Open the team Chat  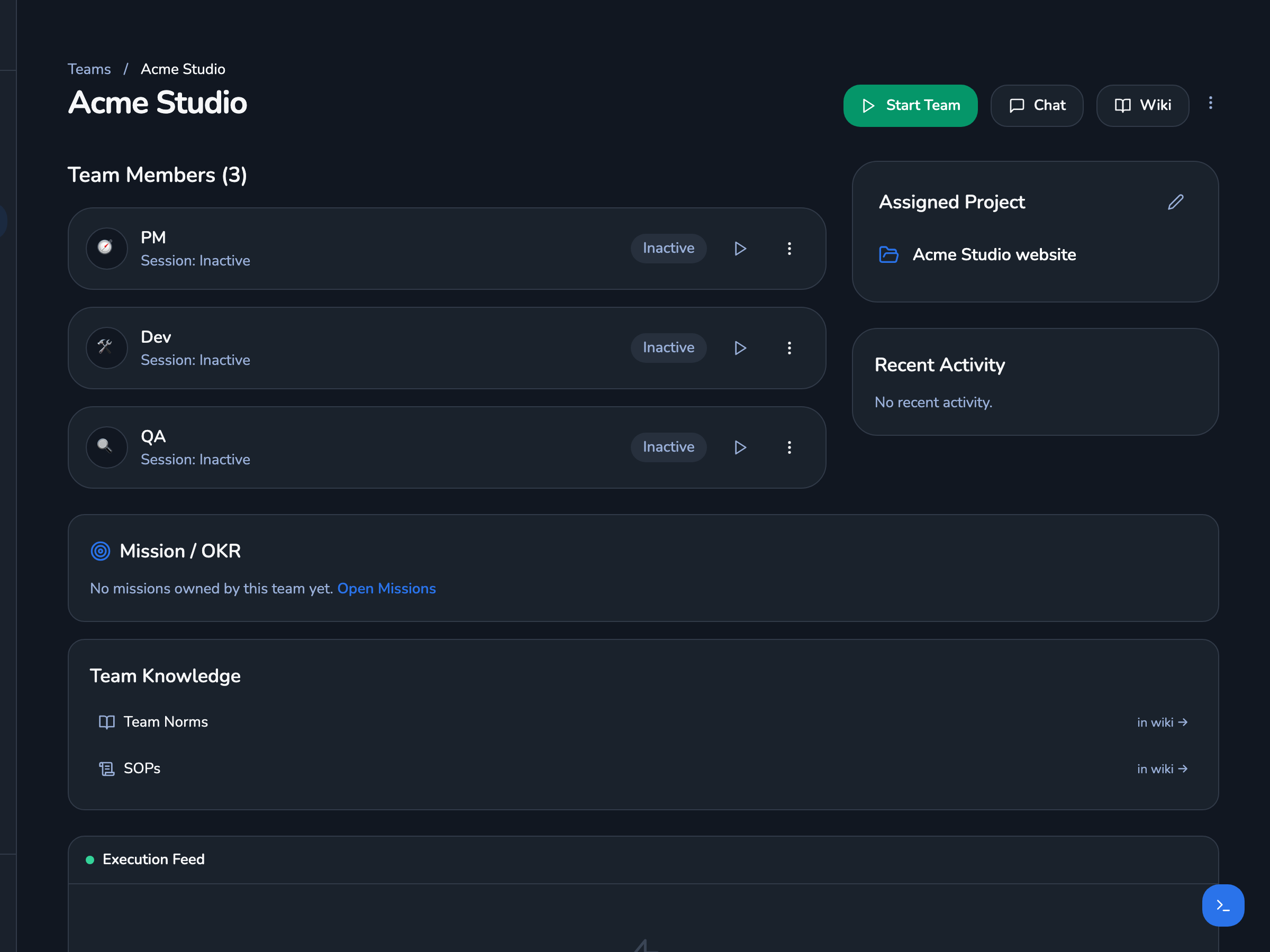(x=1036, y=106)
